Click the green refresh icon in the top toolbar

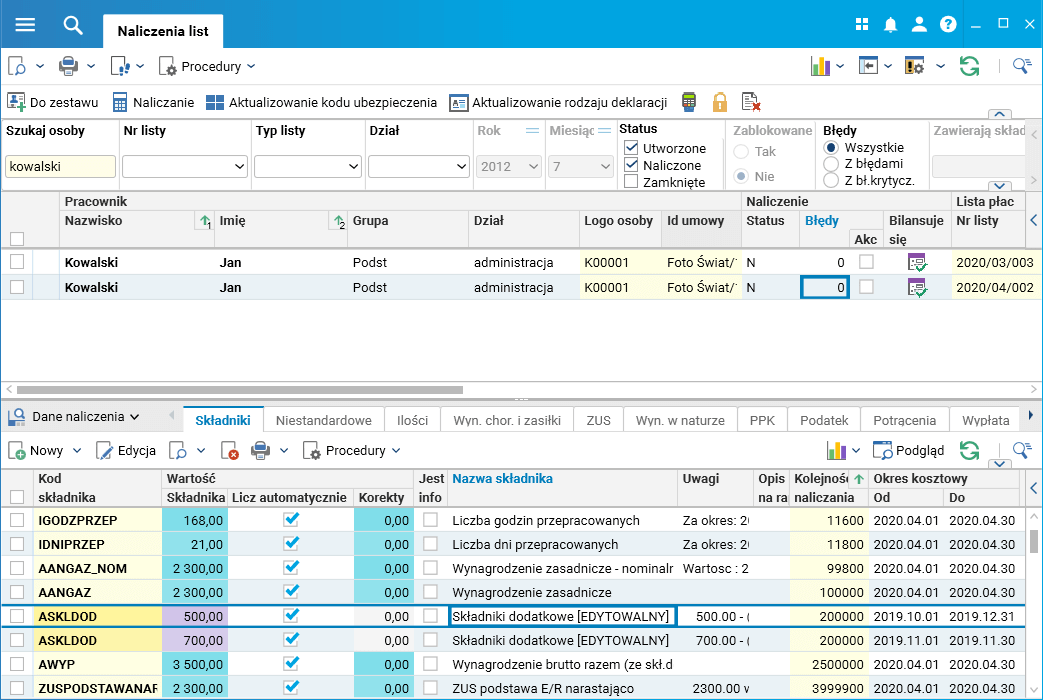969,66
